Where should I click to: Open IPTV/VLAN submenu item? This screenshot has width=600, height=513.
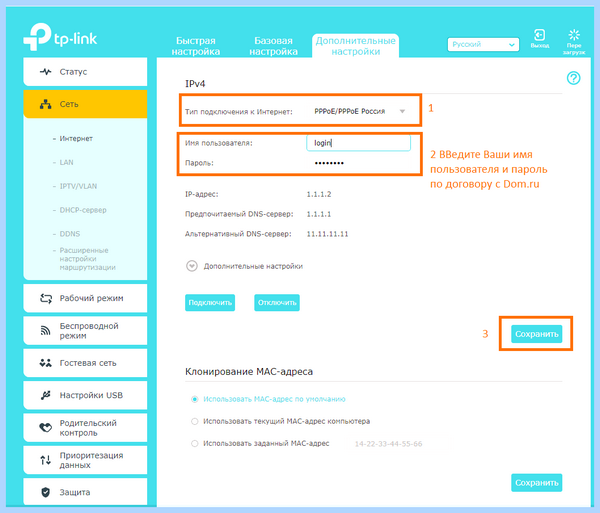(78, 186)
